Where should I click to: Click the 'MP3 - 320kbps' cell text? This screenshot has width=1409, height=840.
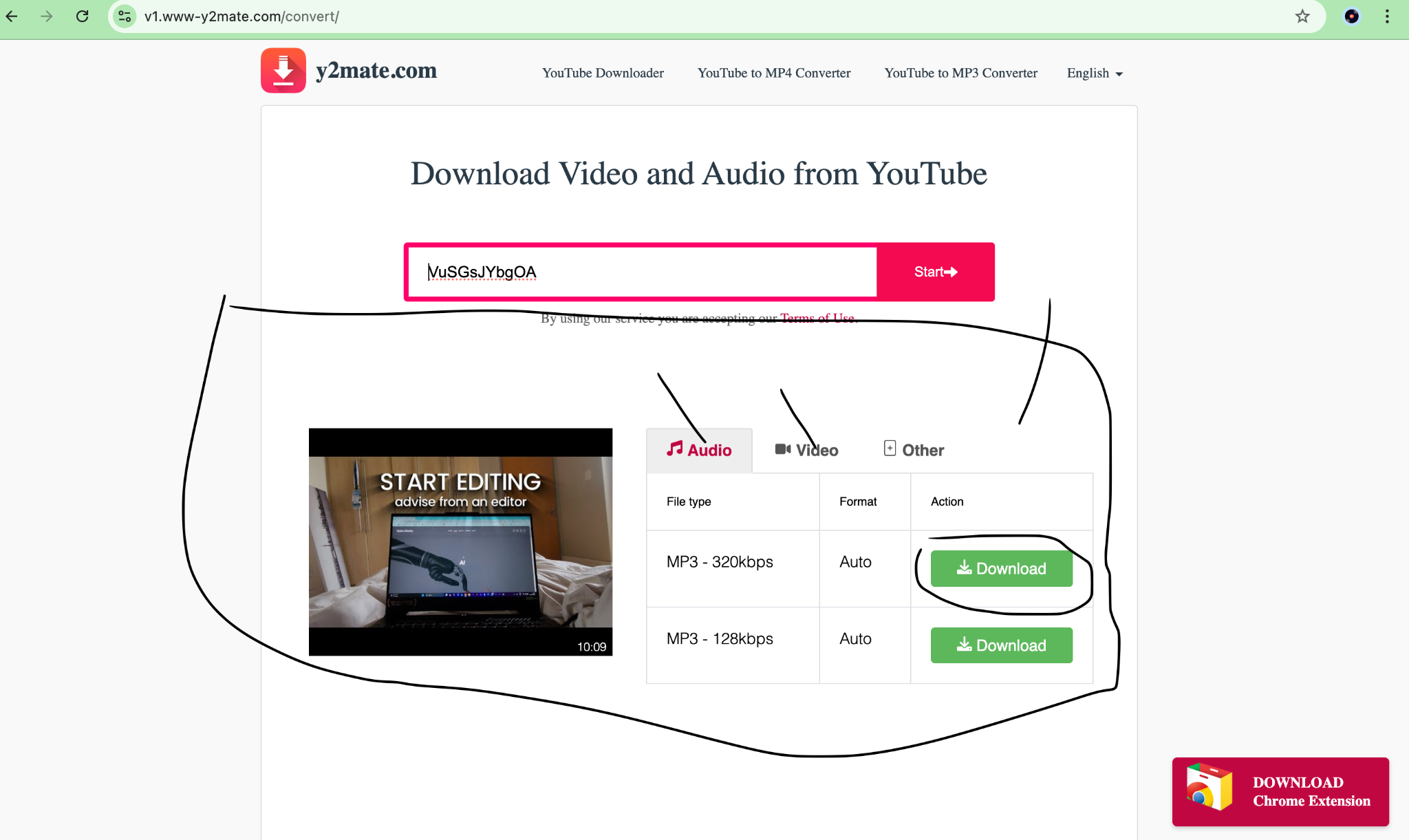(x=720, y=562)
